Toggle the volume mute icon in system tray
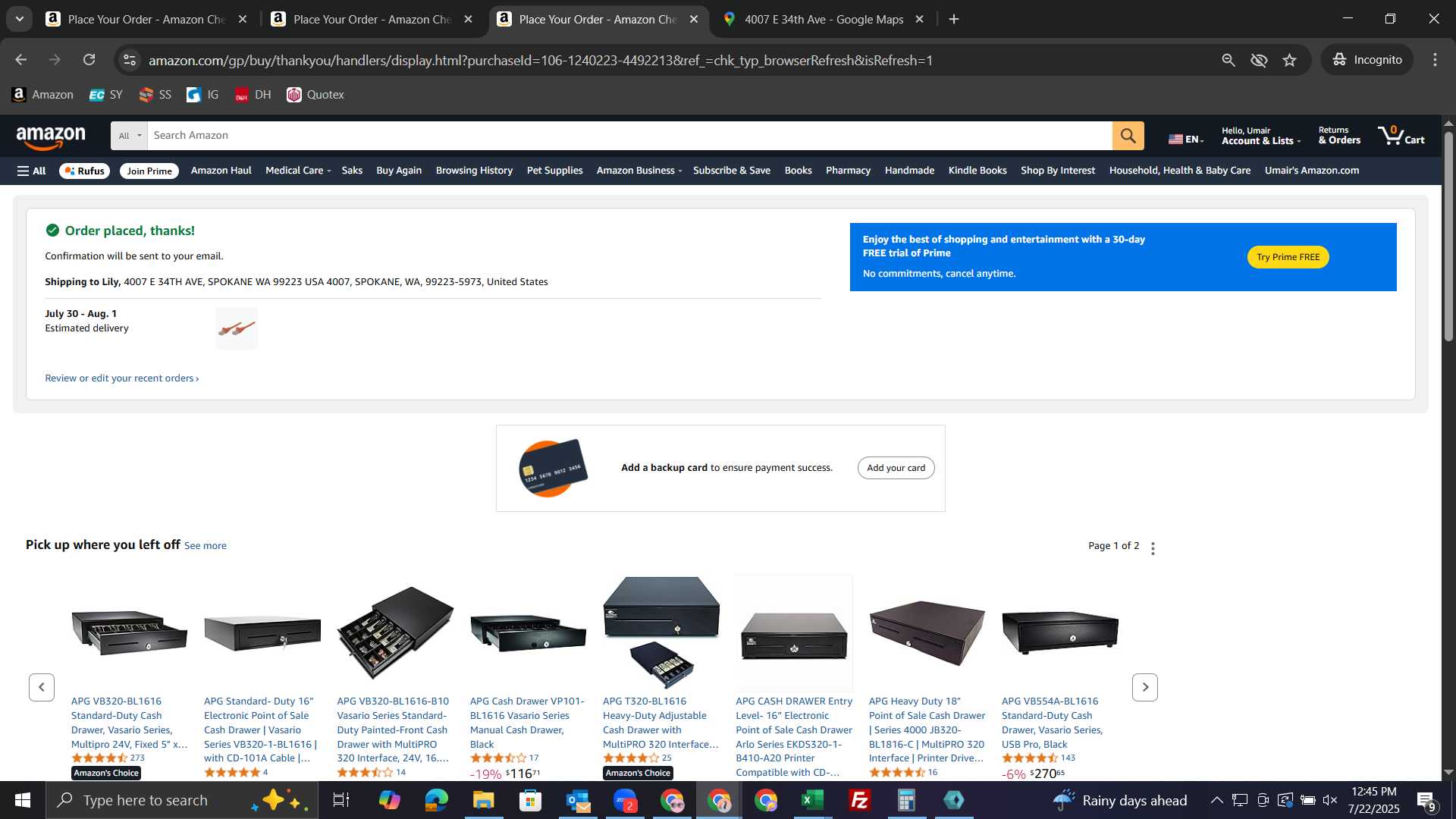Screen dimensions: 1456x819 [x=1330, y=800]
